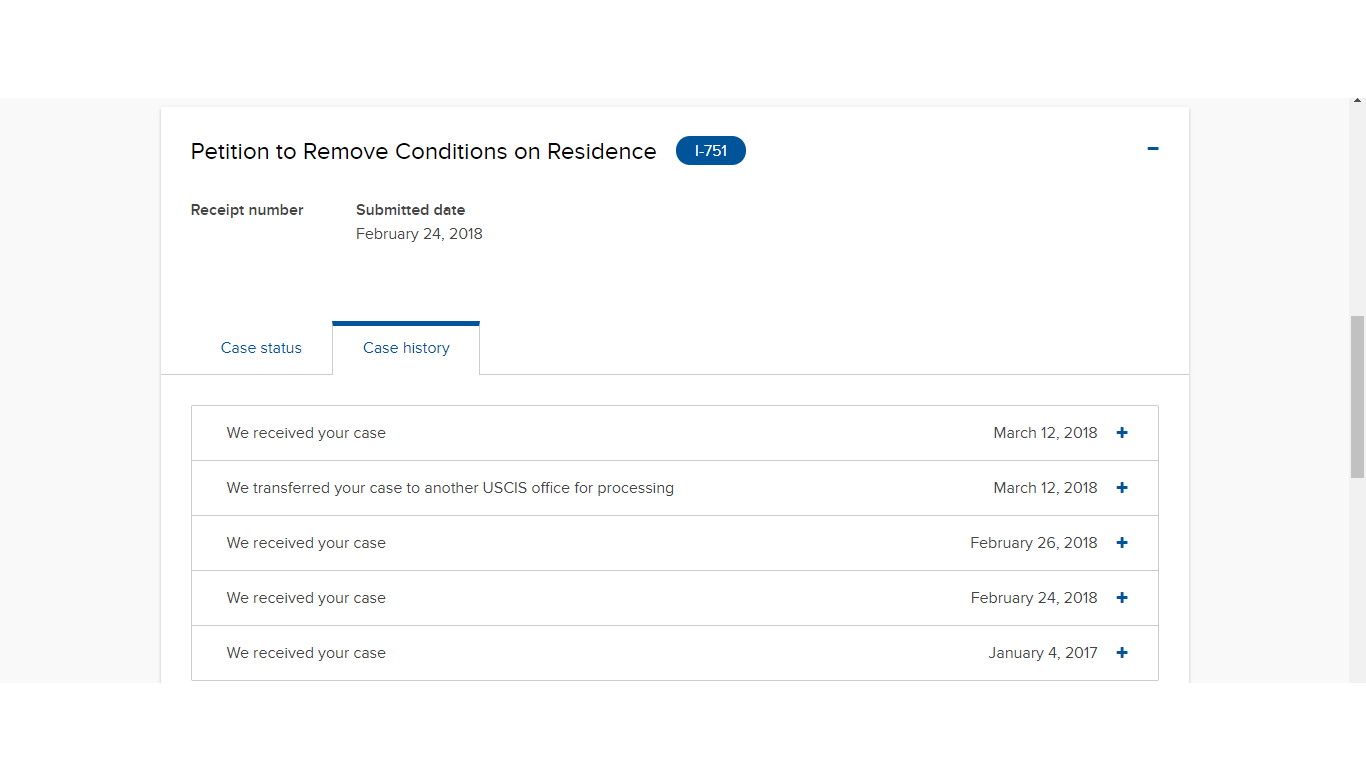This screenshot has height=768, width=1366.
Task: Select the Case history tab
Action: [x=406, y=348]
